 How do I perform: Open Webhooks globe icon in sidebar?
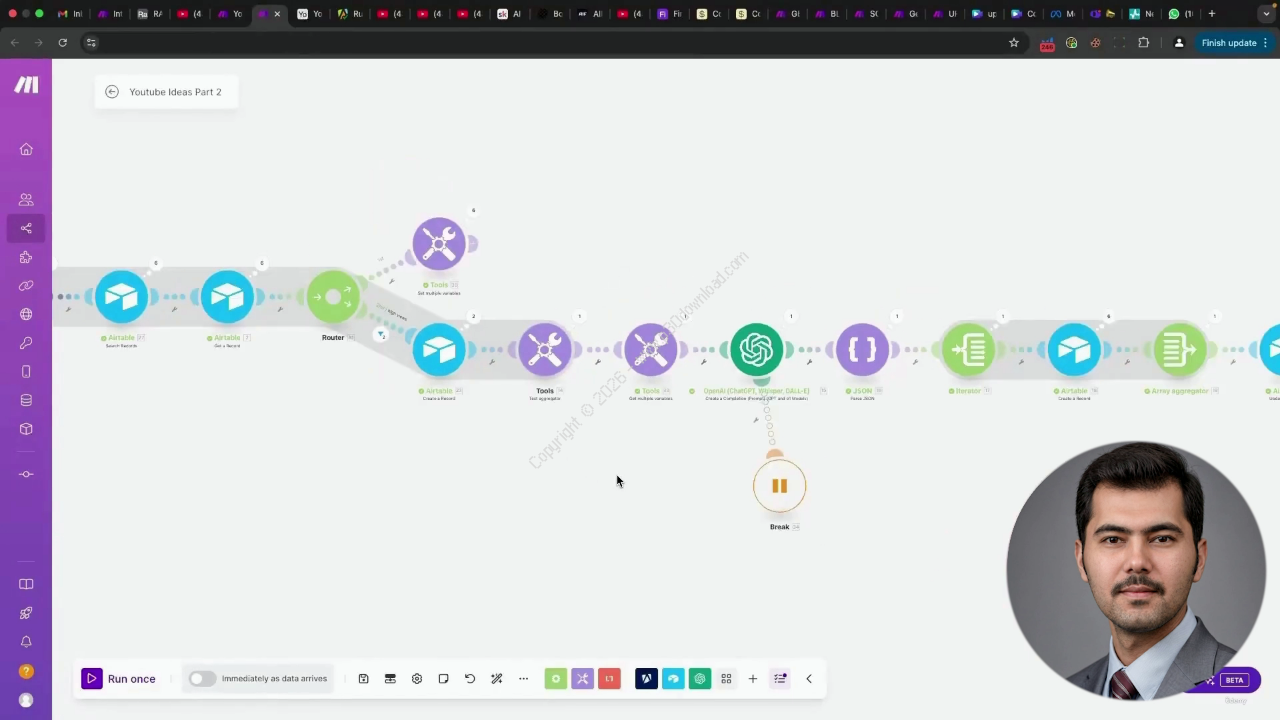coord(26,314)
